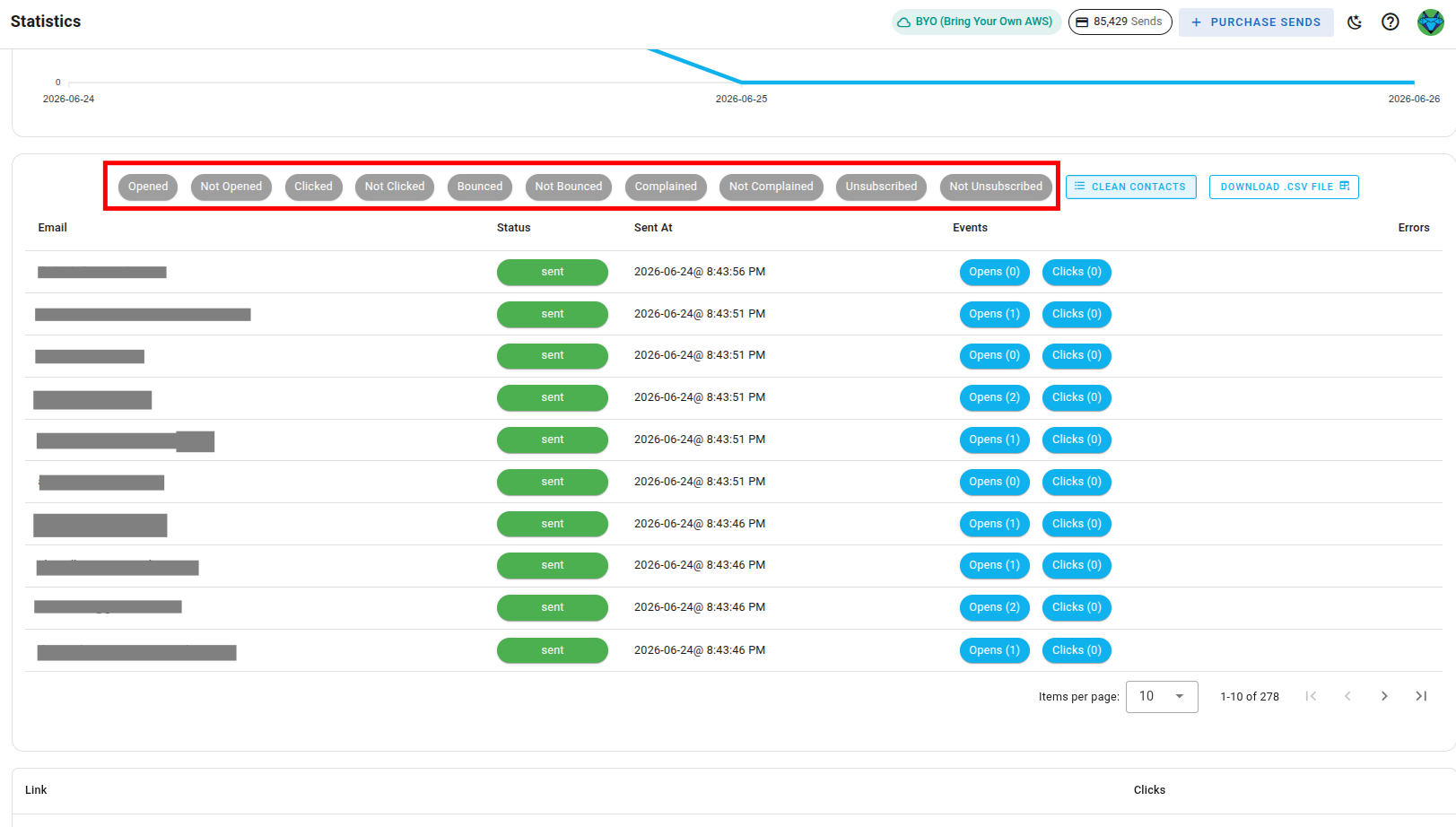
Task: Open Clicks (0) for 8:43:56 PM row
Action: pos(1077,272)
